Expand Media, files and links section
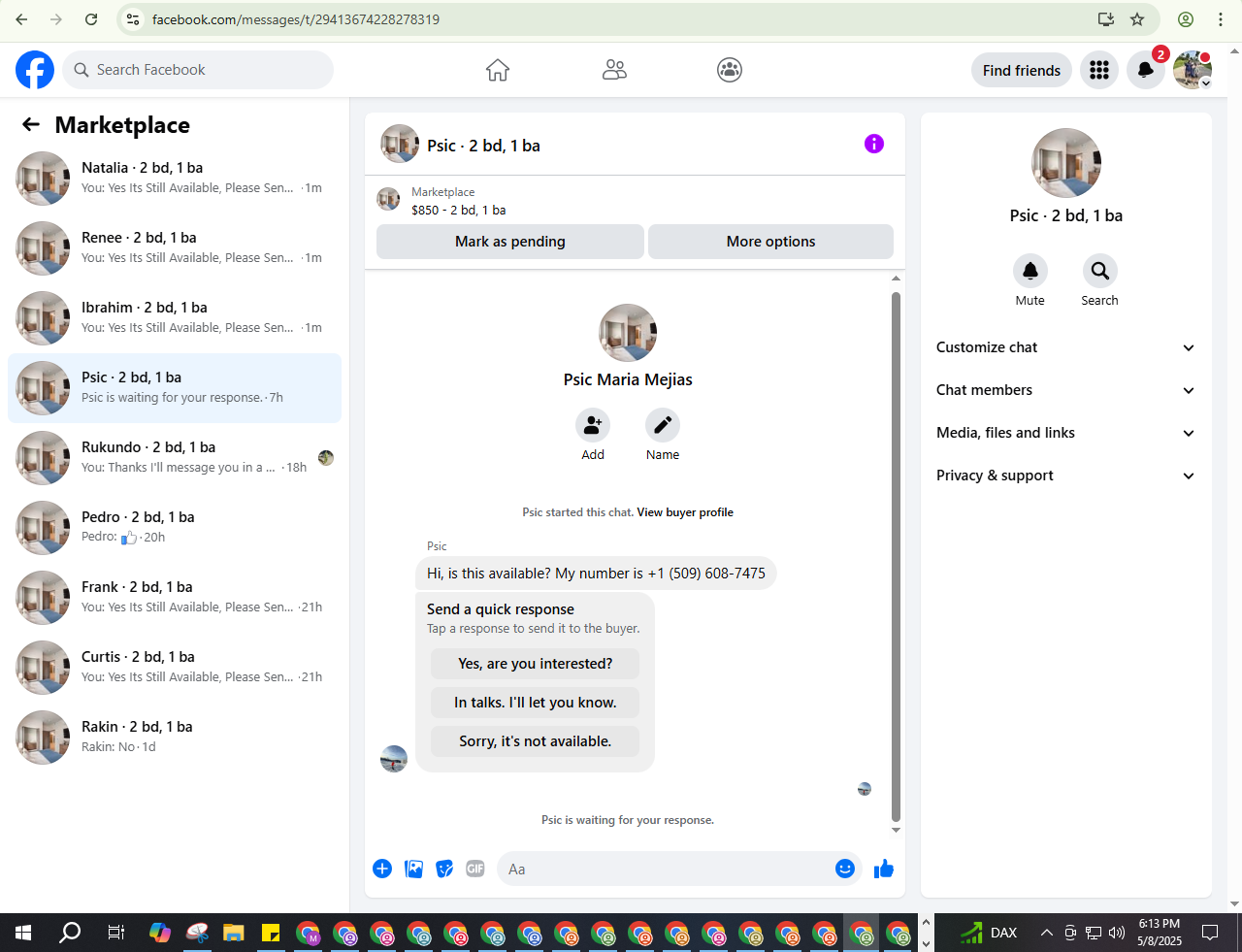This screenshot has width=1242, height=952. 1066,433
